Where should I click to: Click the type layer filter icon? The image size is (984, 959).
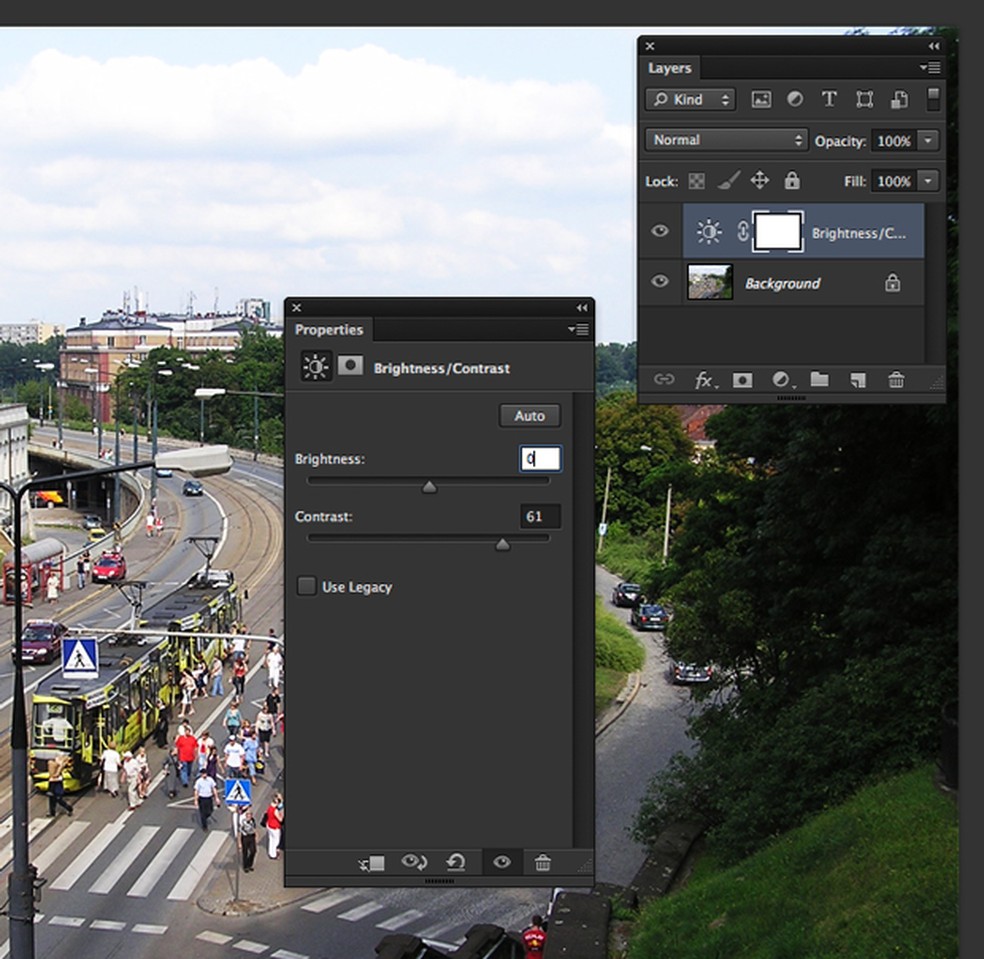(829, 100)
